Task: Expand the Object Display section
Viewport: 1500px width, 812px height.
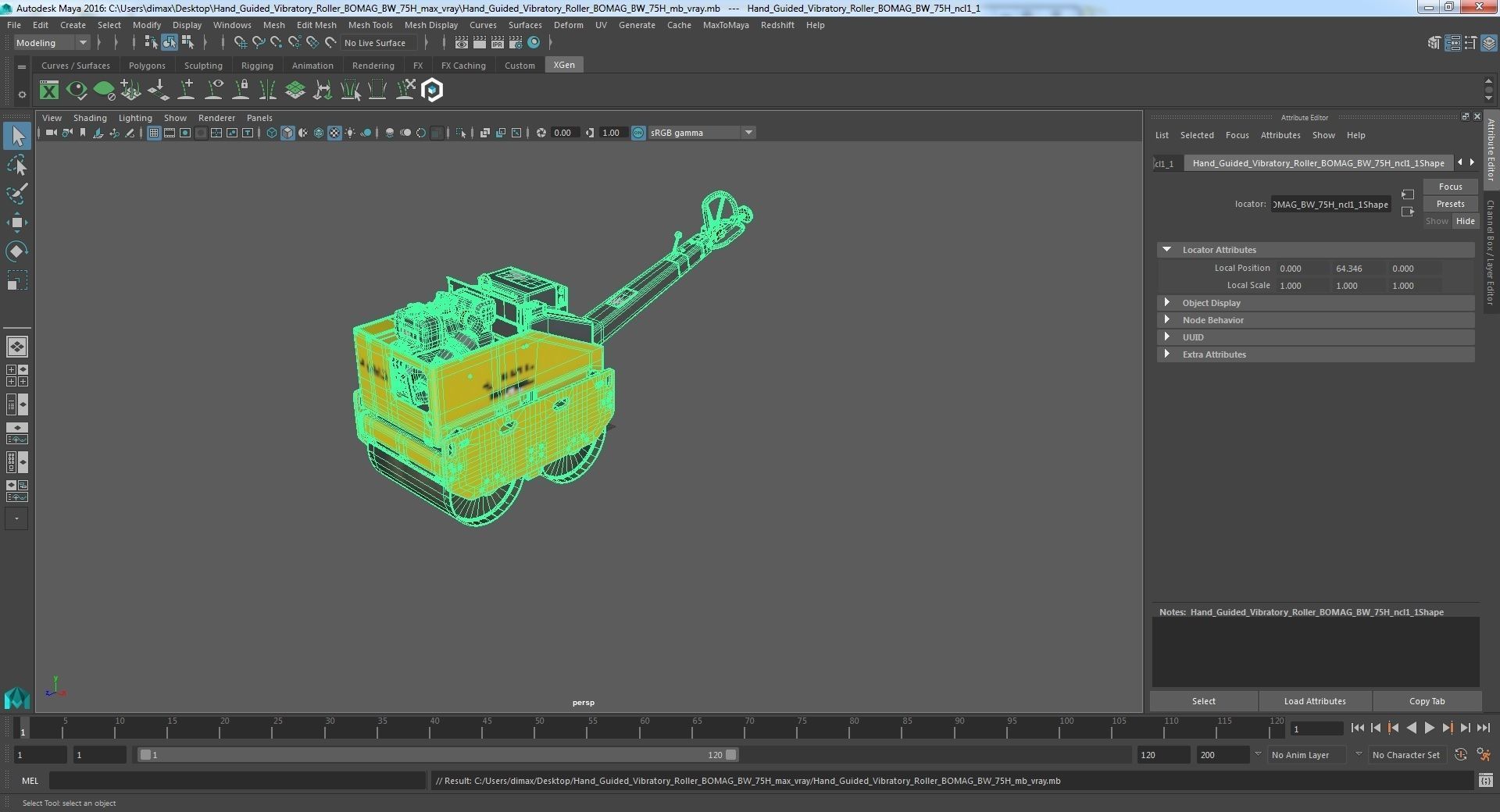Action: pyautogui.click(x=1167, y=303)
